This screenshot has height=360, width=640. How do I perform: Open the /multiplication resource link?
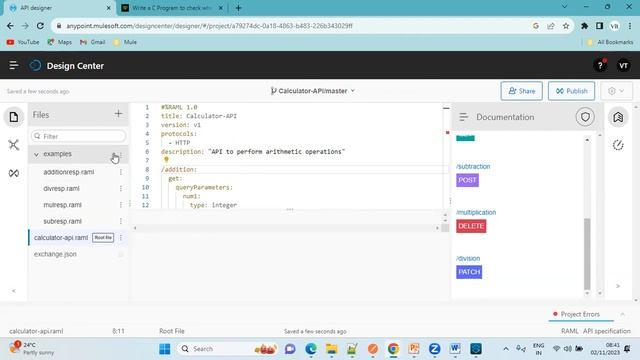476,212
